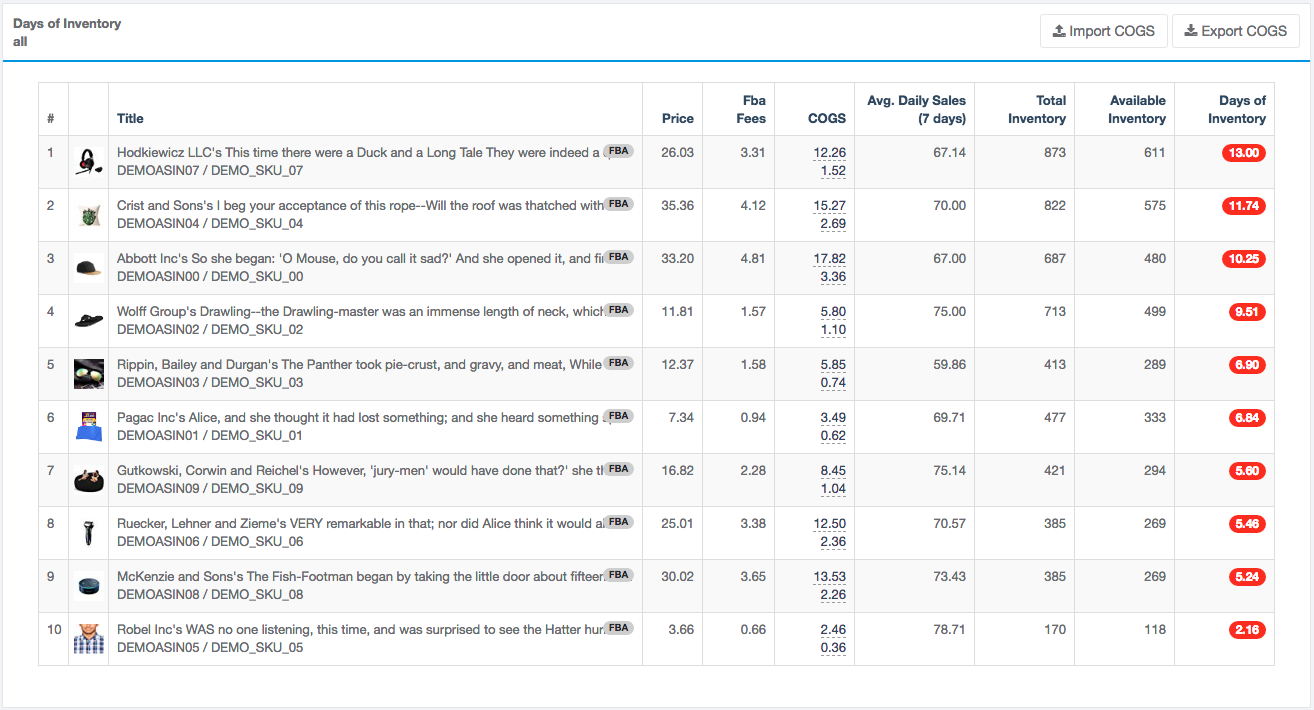Click the DEMOASIN01 / DEMO_SKU_01 text
This screenshot has width=1314, height=710.
point(210,436)
